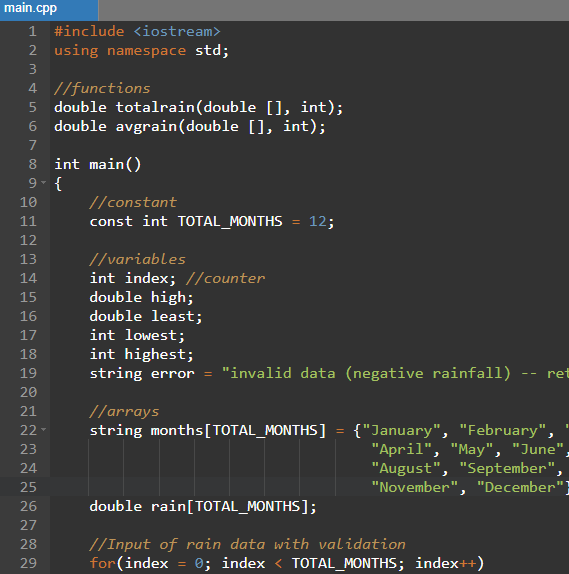The image size is (569, 574).
Task: Click 'months' array name on line 22
Action: 177,430
